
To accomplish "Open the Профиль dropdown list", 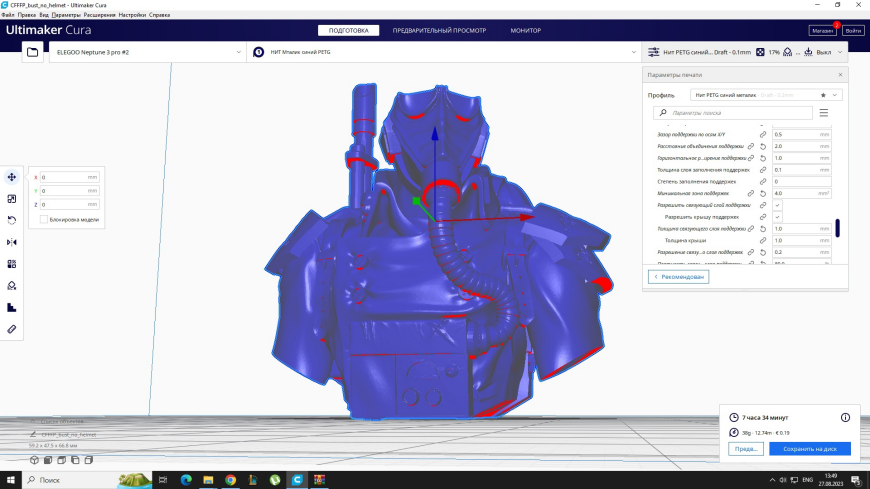I will click(x=766, y=95).
